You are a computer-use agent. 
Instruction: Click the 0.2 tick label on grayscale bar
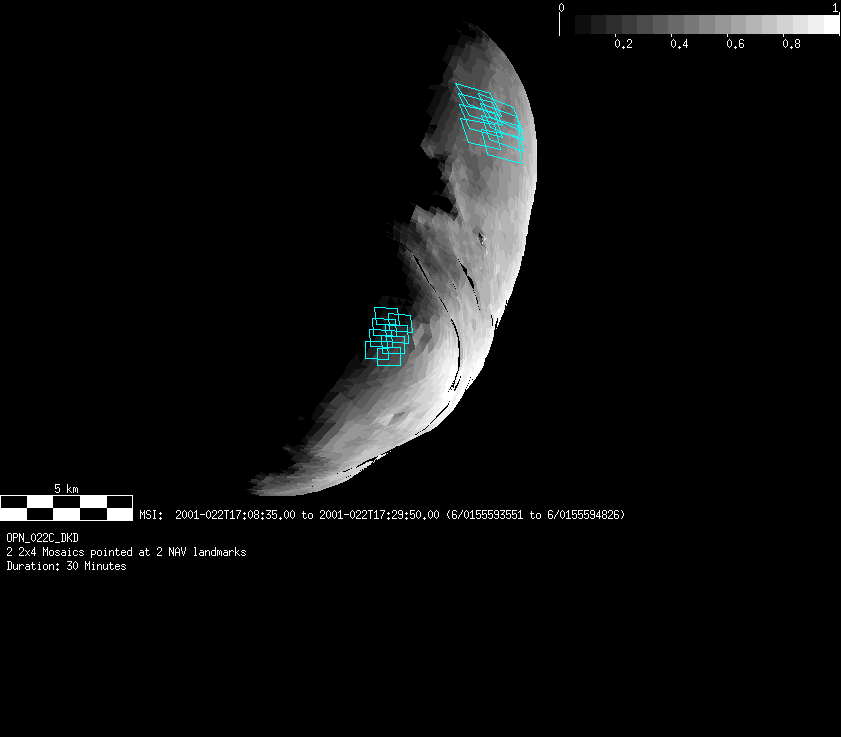[623, 45]
